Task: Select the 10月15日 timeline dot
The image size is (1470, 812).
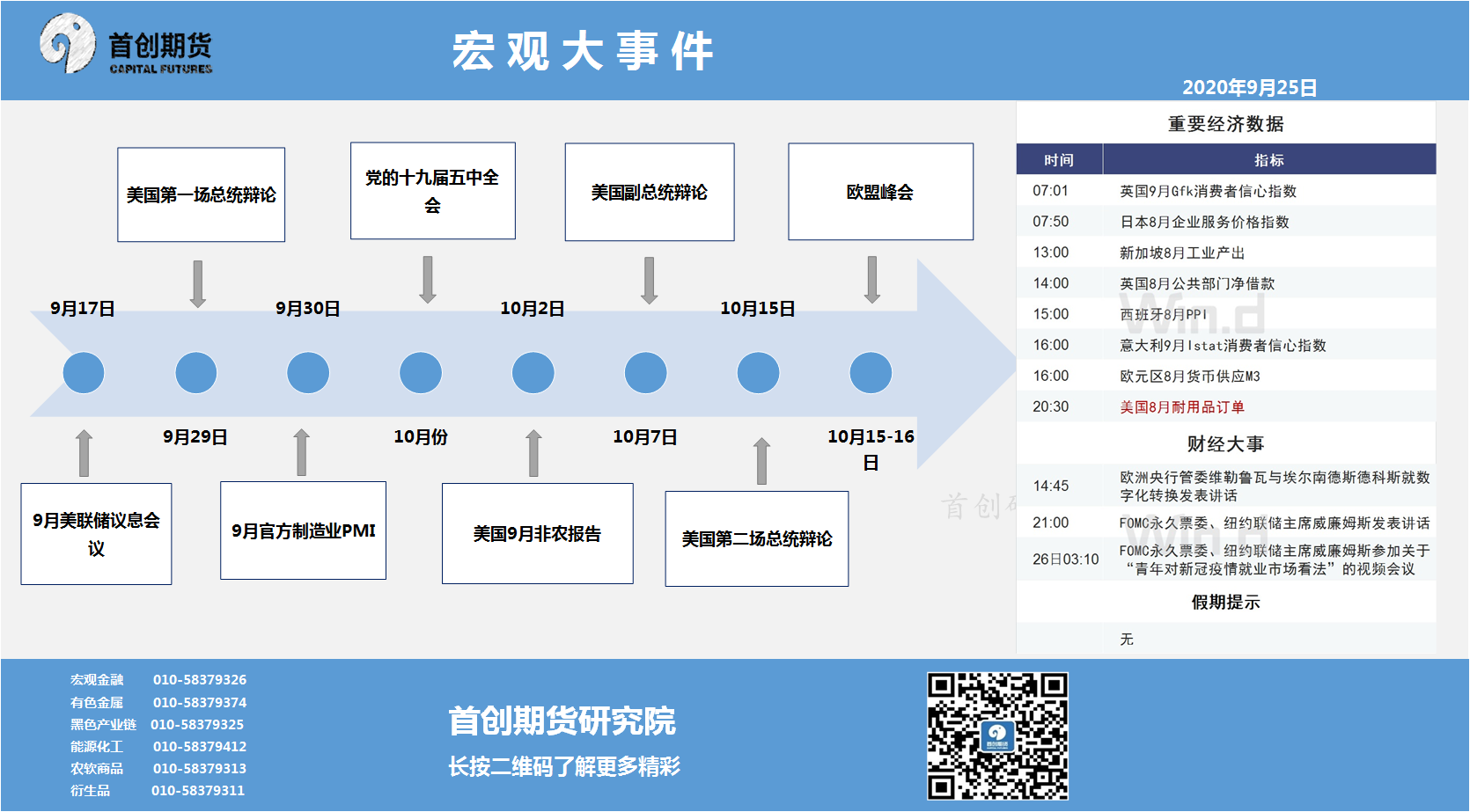Action: point(759,373)
